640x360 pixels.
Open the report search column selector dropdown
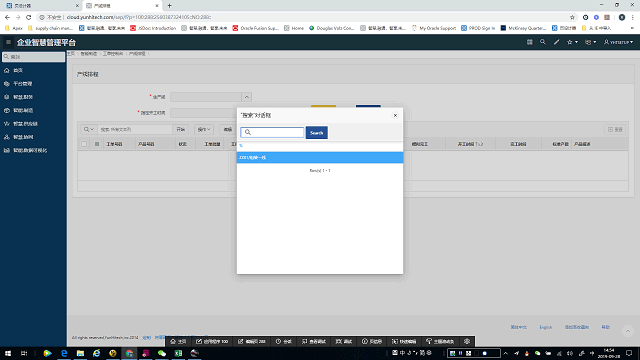tap(89, 129)
